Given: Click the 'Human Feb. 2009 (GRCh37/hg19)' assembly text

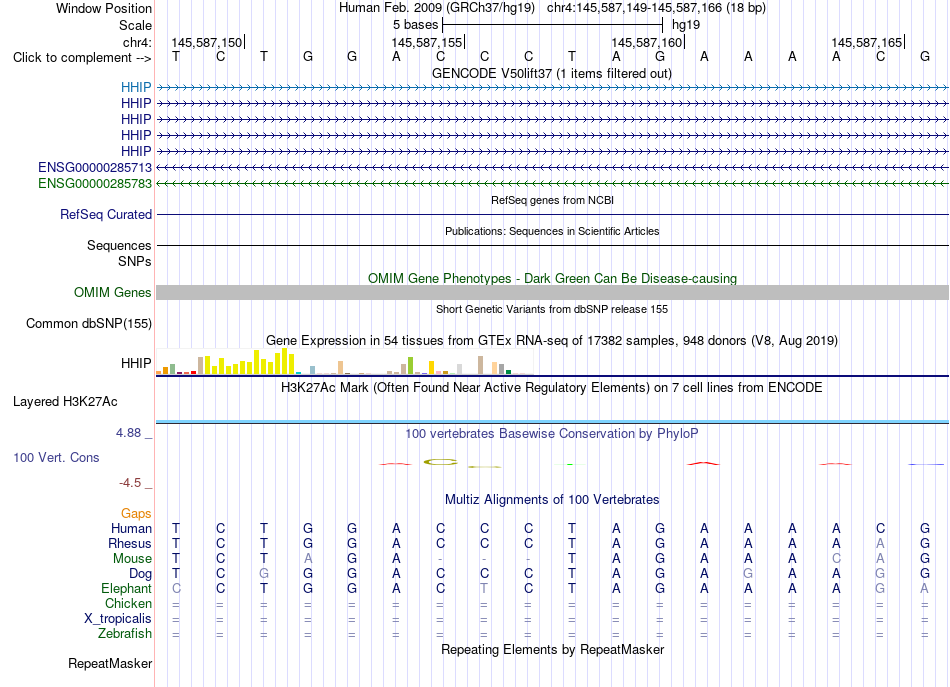Looking at the screenshot, I should pos(437,8).
